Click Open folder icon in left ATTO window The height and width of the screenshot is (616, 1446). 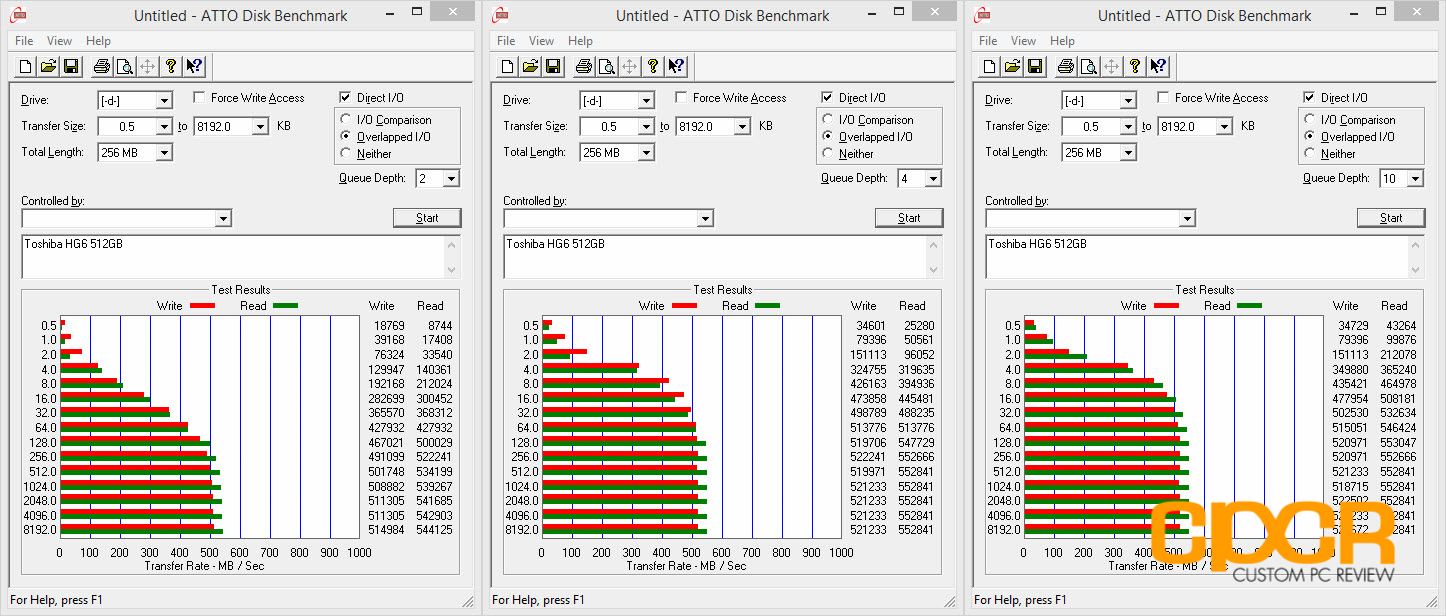(49, 66)
